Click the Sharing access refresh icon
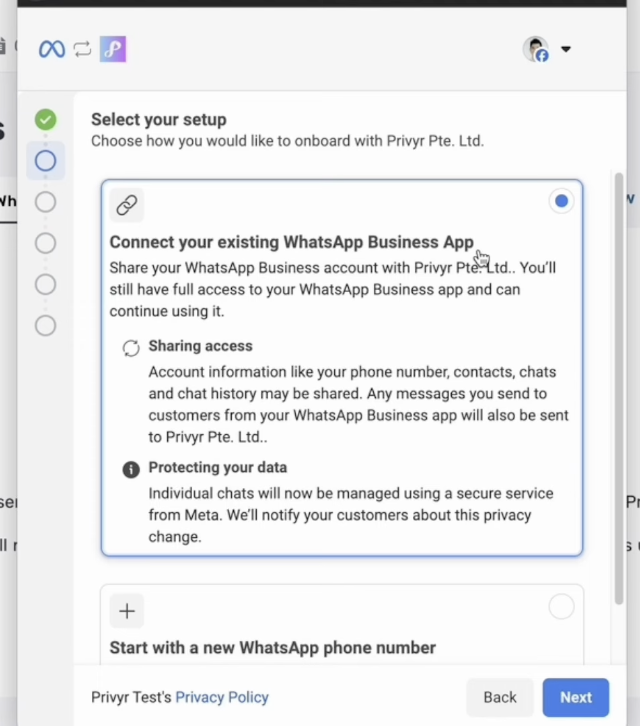 coord(131,348)
